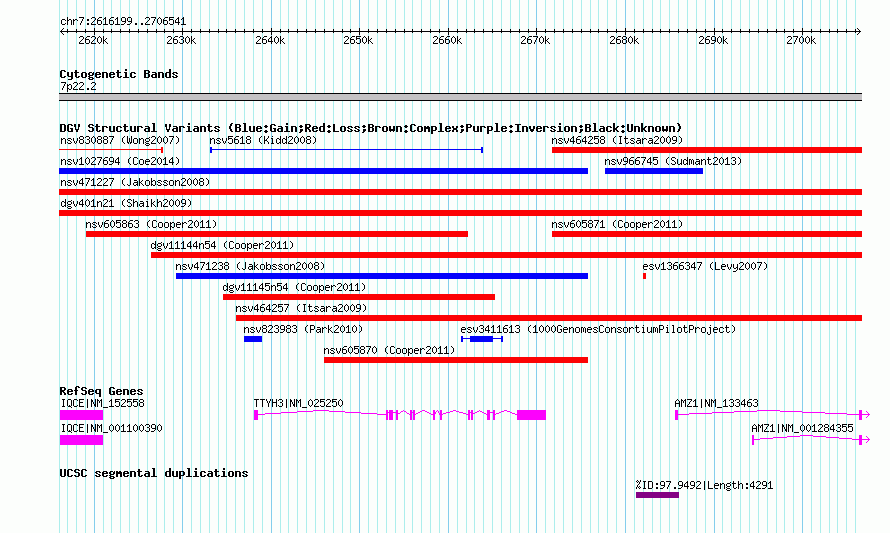The width and height of the screenshot is (890, 533).
Task: Click the AMZ1|NM_001284355 gene label
Action: tap(803, 428)
